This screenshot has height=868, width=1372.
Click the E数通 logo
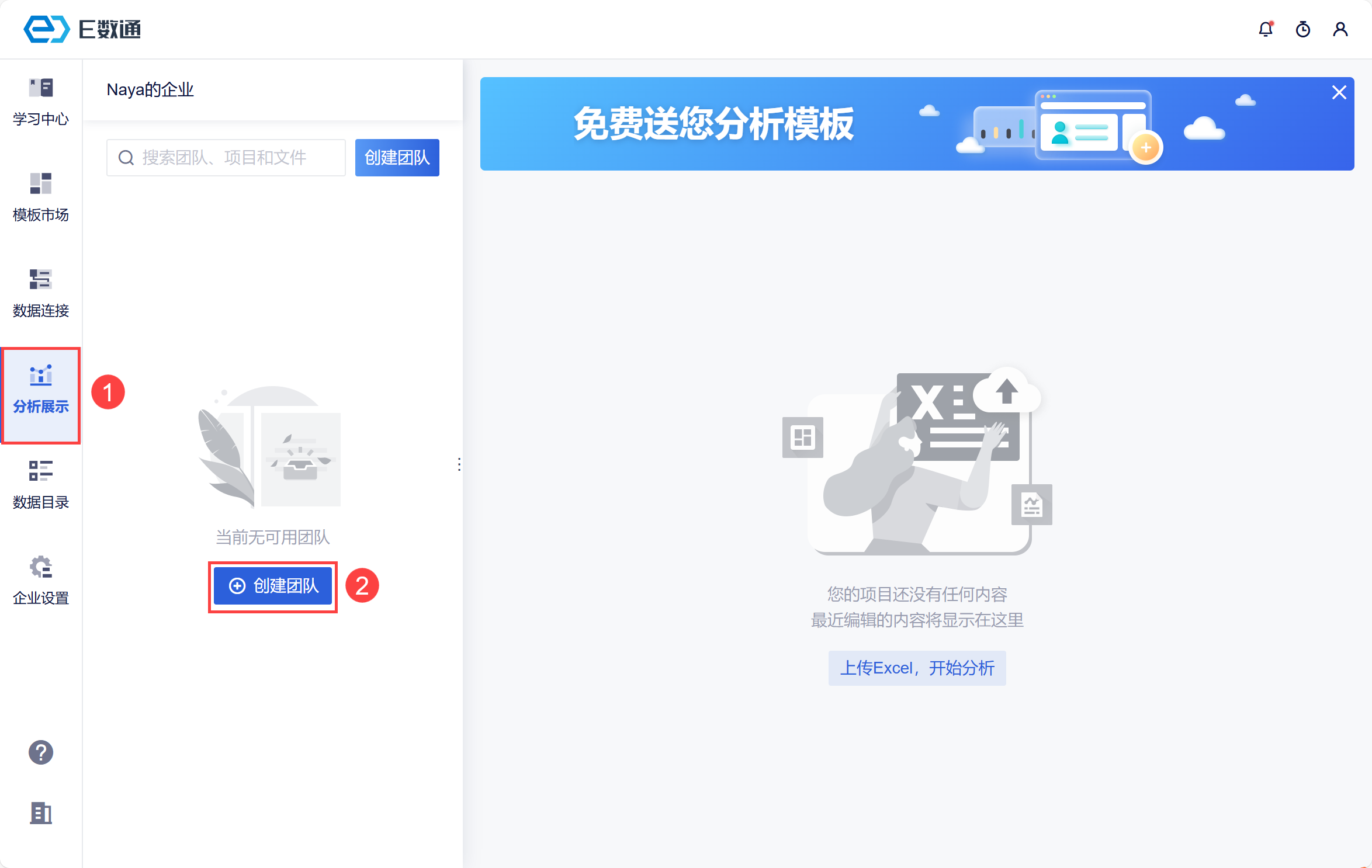coord(82,29)
